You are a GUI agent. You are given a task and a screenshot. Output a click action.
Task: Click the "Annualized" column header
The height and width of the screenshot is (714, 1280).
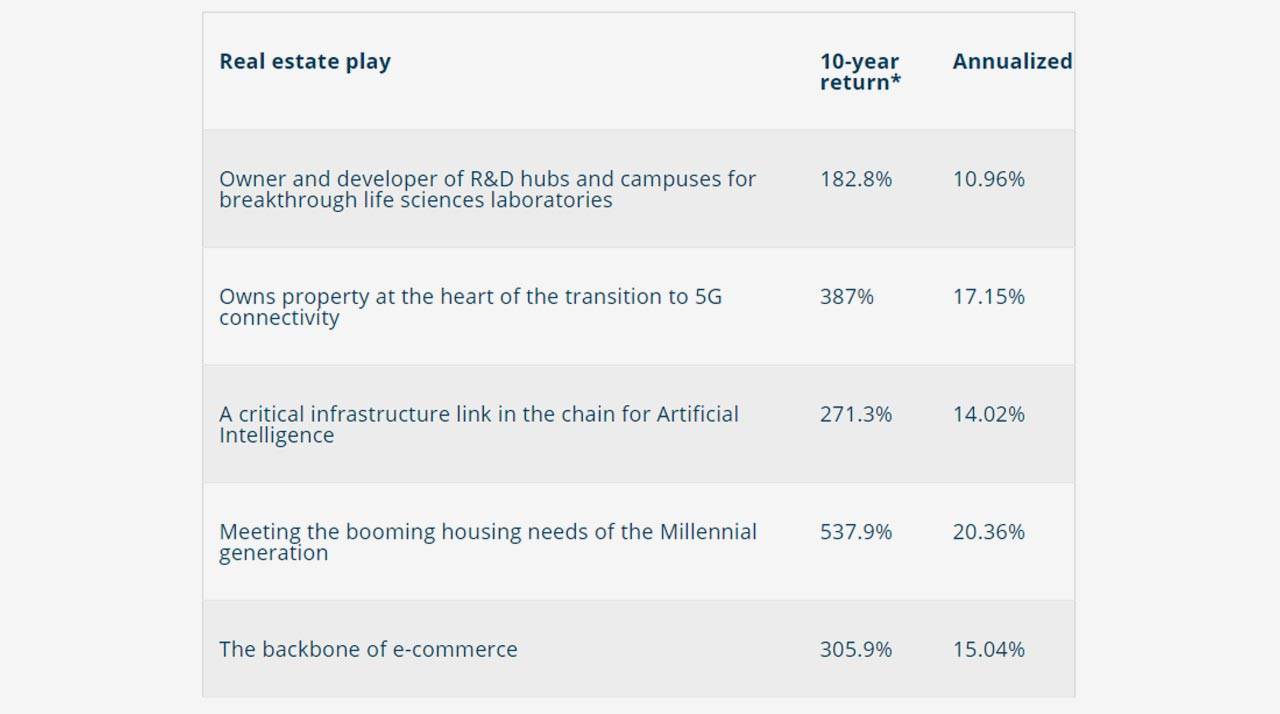tap(1012, 61)
